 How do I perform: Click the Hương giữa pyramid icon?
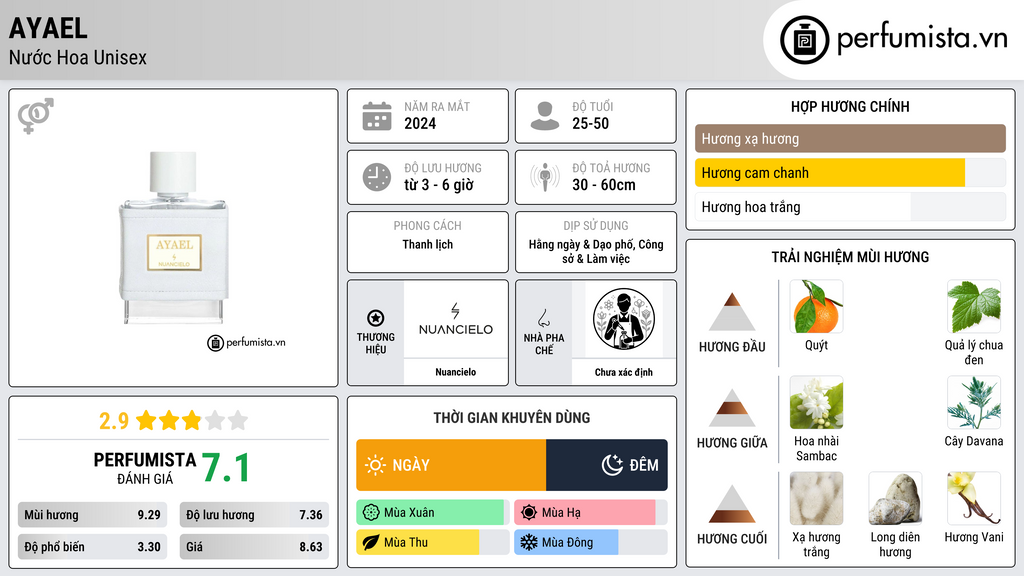coord(732,408)
